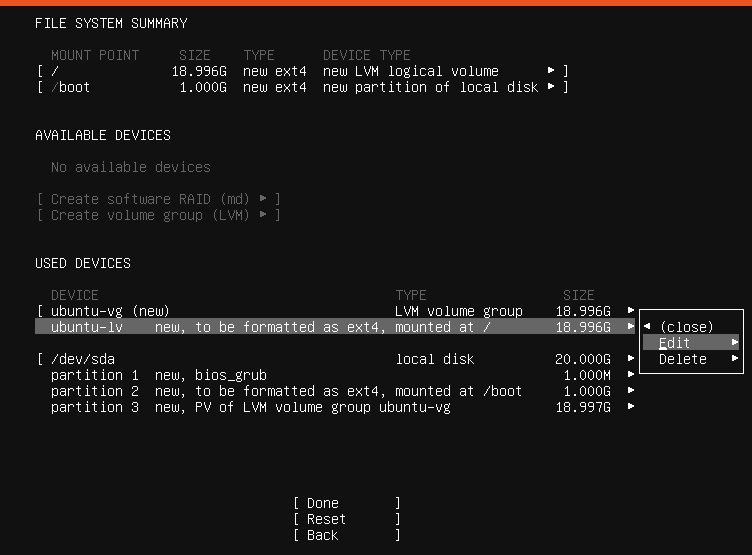Click the Edit entry's right arrow
The width and height of the screenshot is (752, 555).
coord(734,342)
